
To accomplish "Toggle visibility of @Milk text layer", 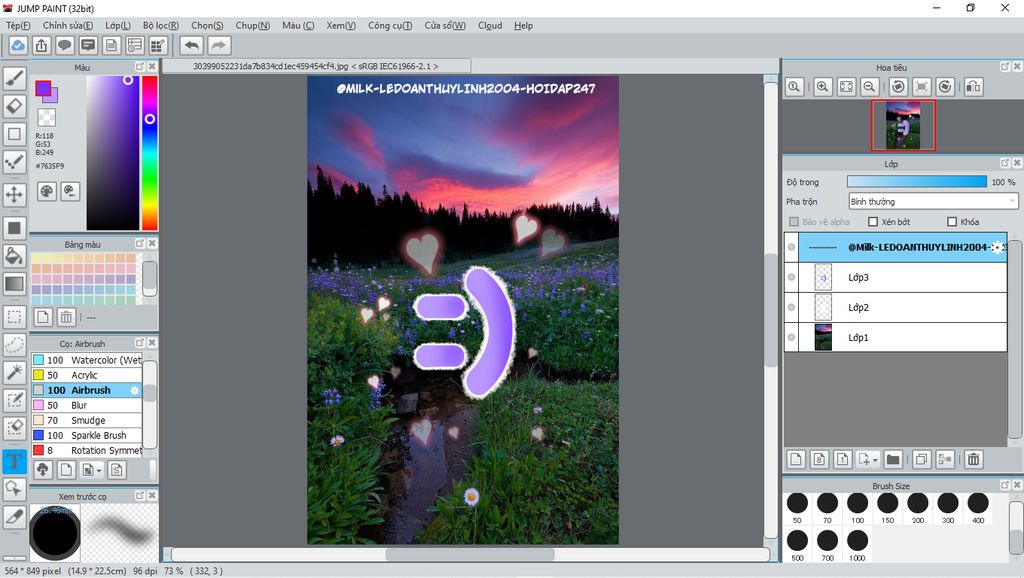I will [792, 247].
